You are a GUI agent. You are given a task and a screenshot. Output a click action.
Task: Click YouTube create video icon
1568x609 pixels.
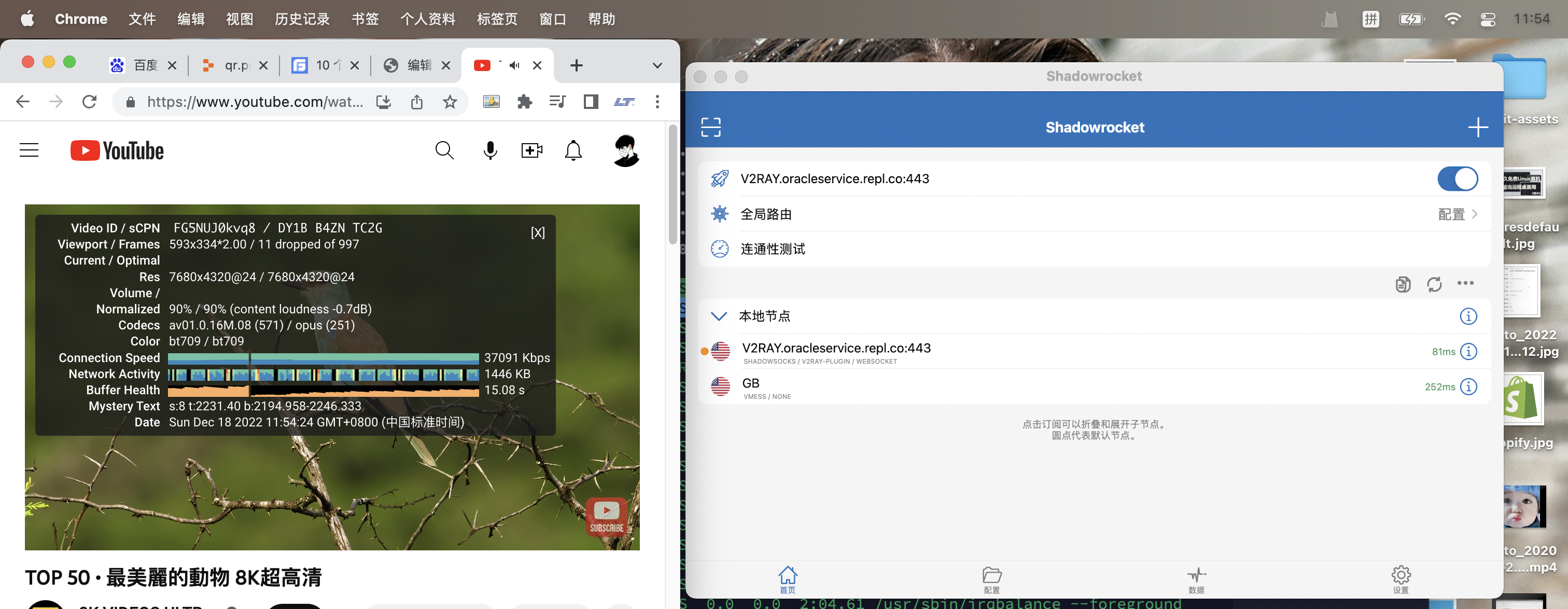point(531,150)
